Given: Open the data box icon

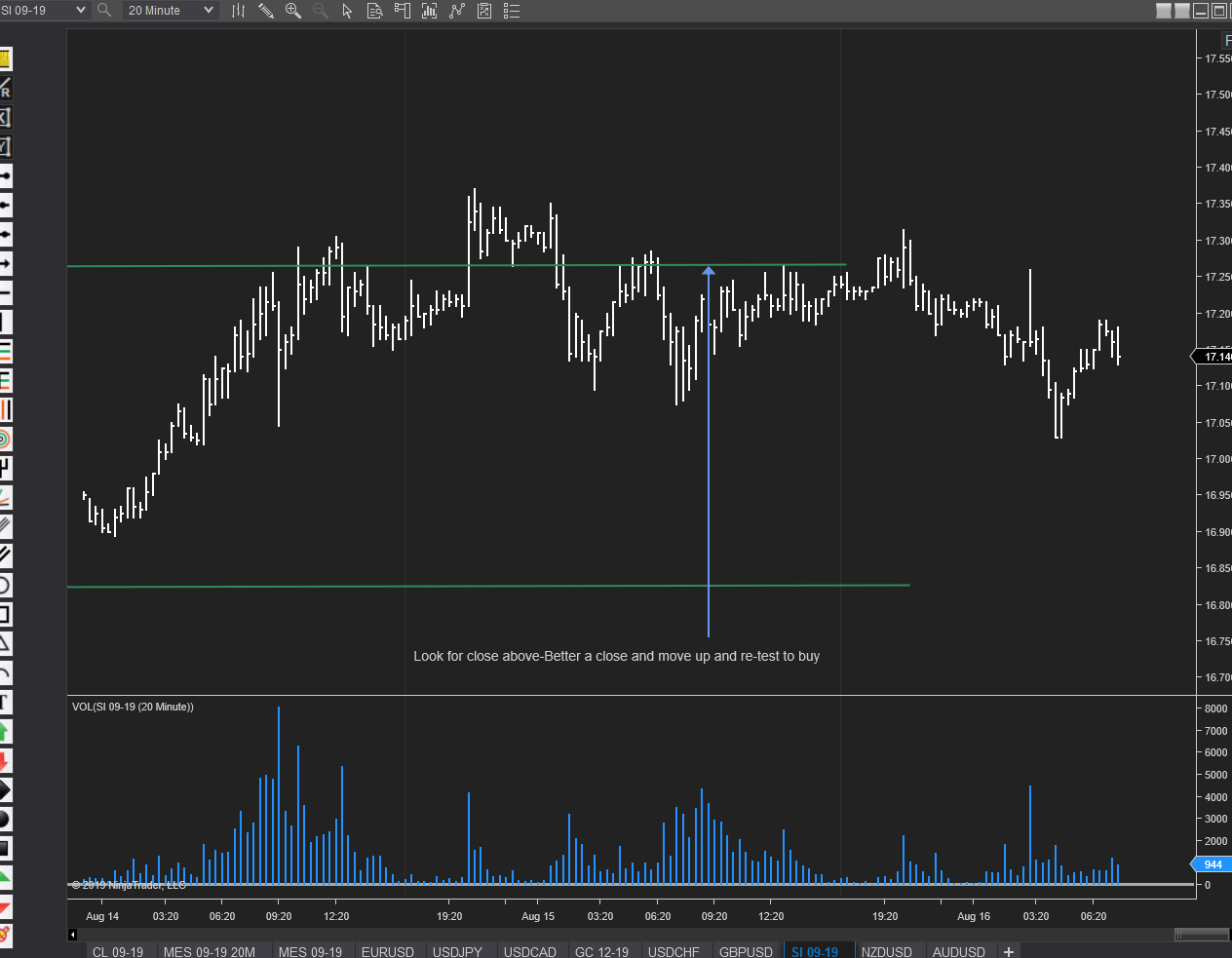Looking at the screenshot, I should click(x=374, y=11).
